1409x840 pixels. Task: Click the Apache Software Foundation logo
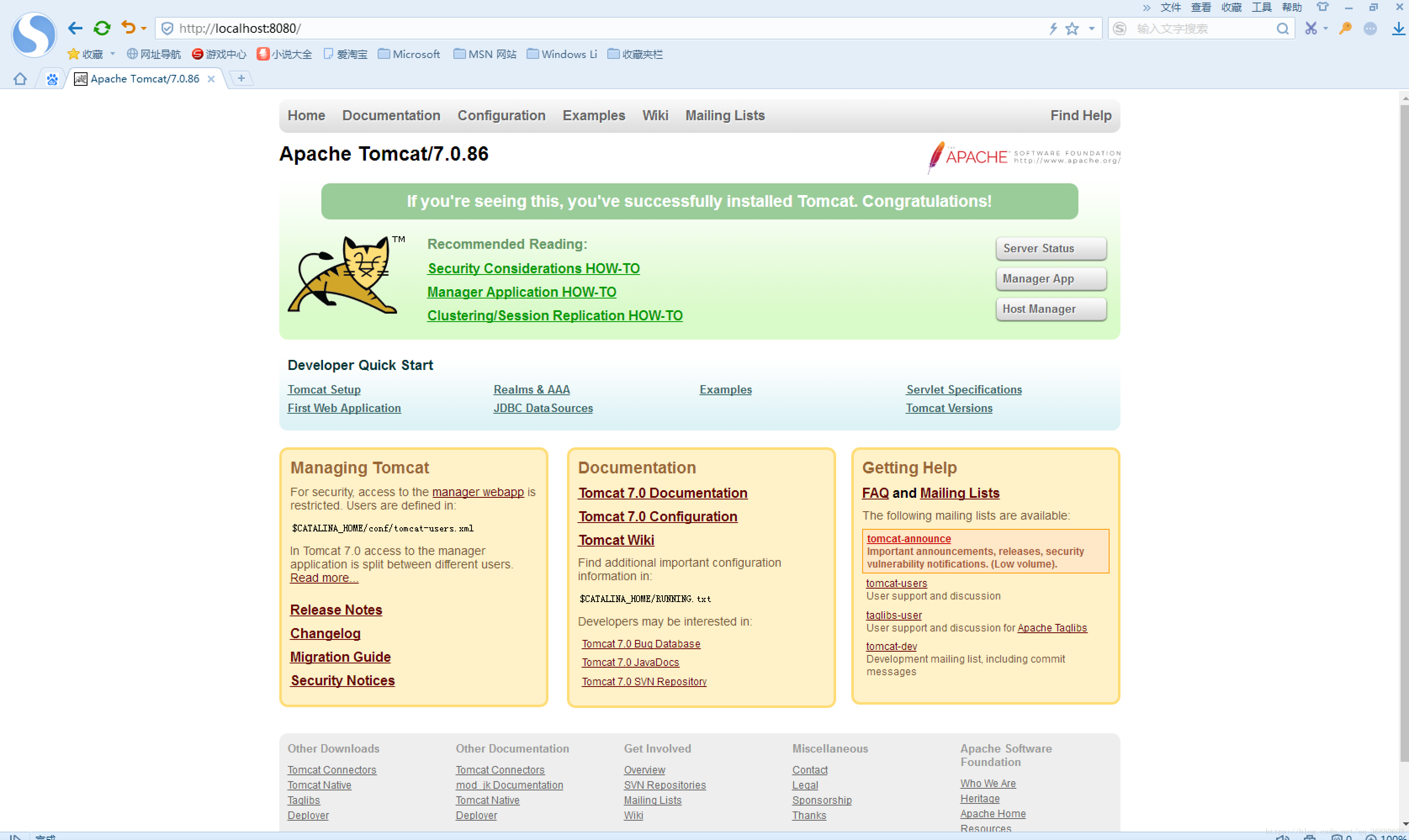pos(1024,157)
